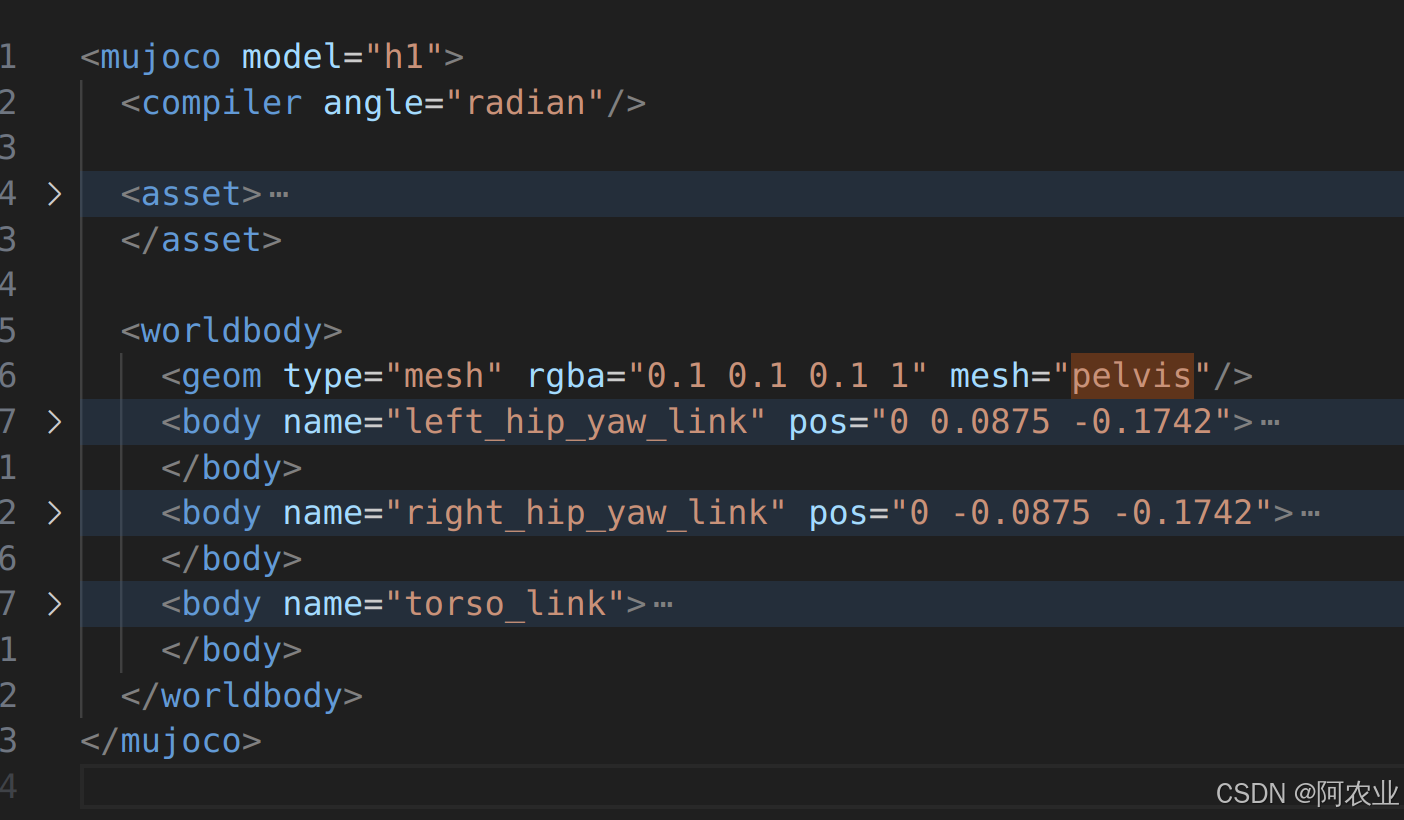Click line number 1 in the gutter
The image size is (1404, 820).
point(10,56)
